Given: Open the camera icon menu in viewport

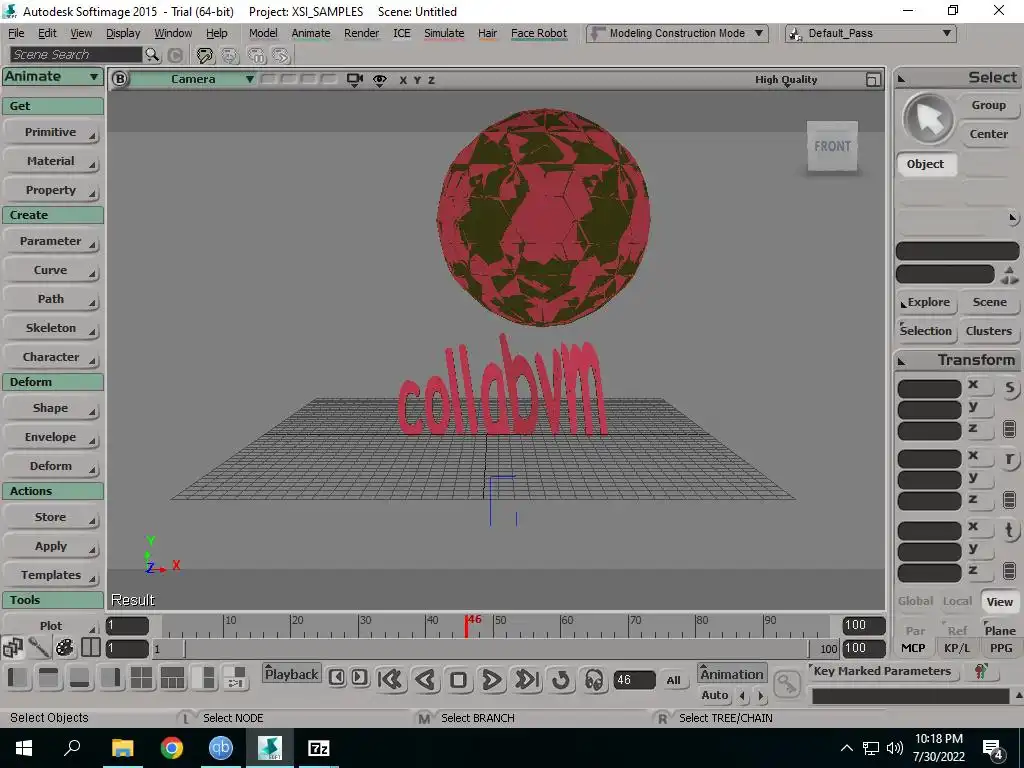Looking at the screenshot, I should coord(355,80).
